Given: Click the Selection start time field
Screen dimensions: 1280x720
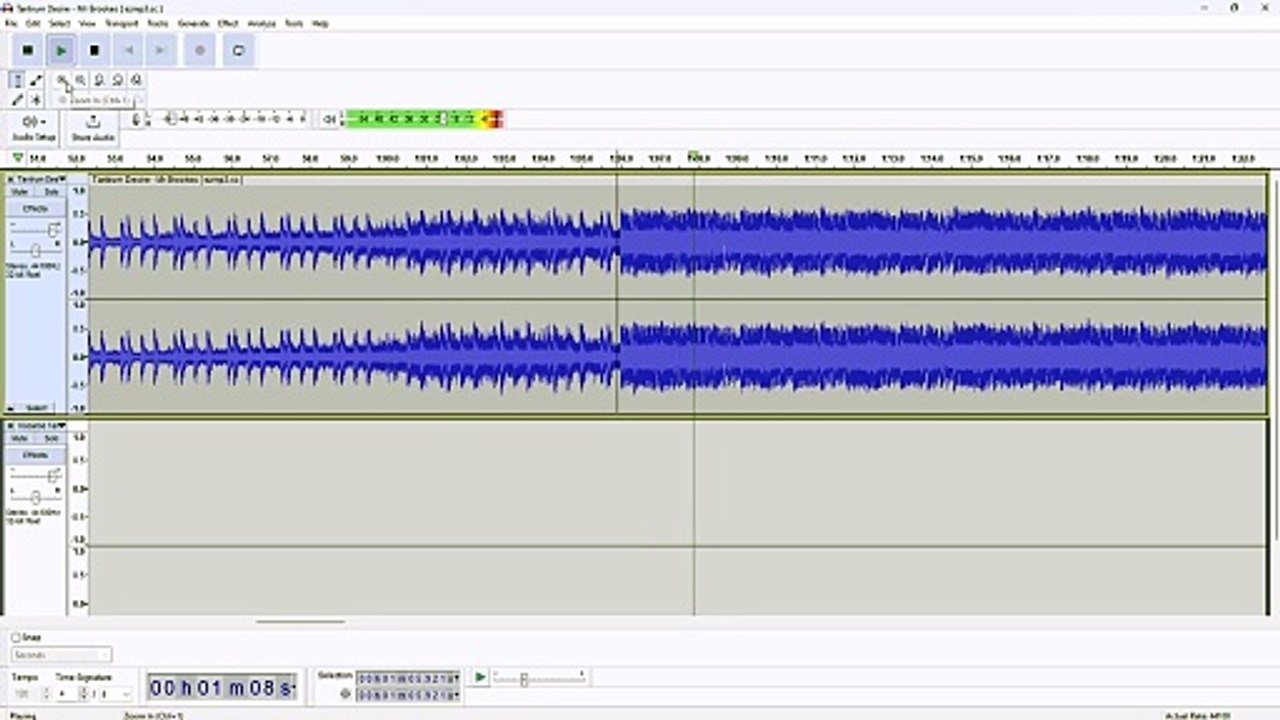Looking at the screenshot, I should click(407, 678).
